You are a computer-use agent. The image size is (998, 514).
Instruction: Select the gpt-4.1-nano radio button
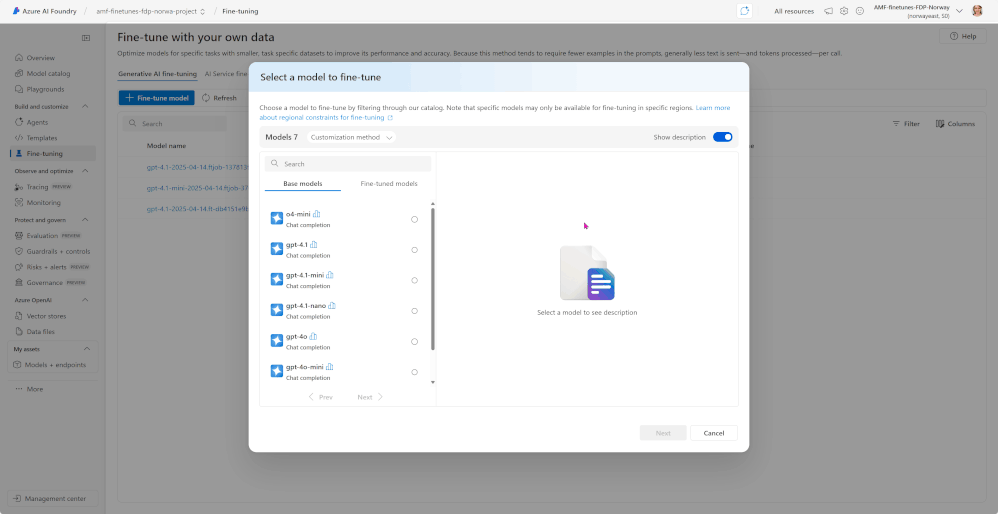tap(414, 311)
